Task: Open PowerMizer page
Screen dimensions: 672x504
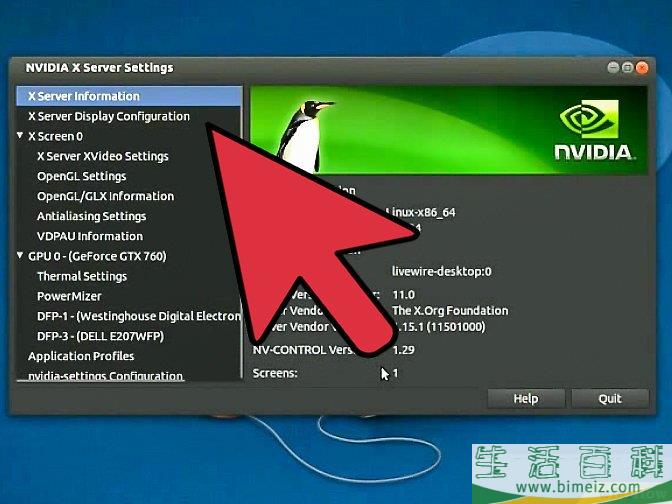Action: pyautogui.click(x=69, y=296)
